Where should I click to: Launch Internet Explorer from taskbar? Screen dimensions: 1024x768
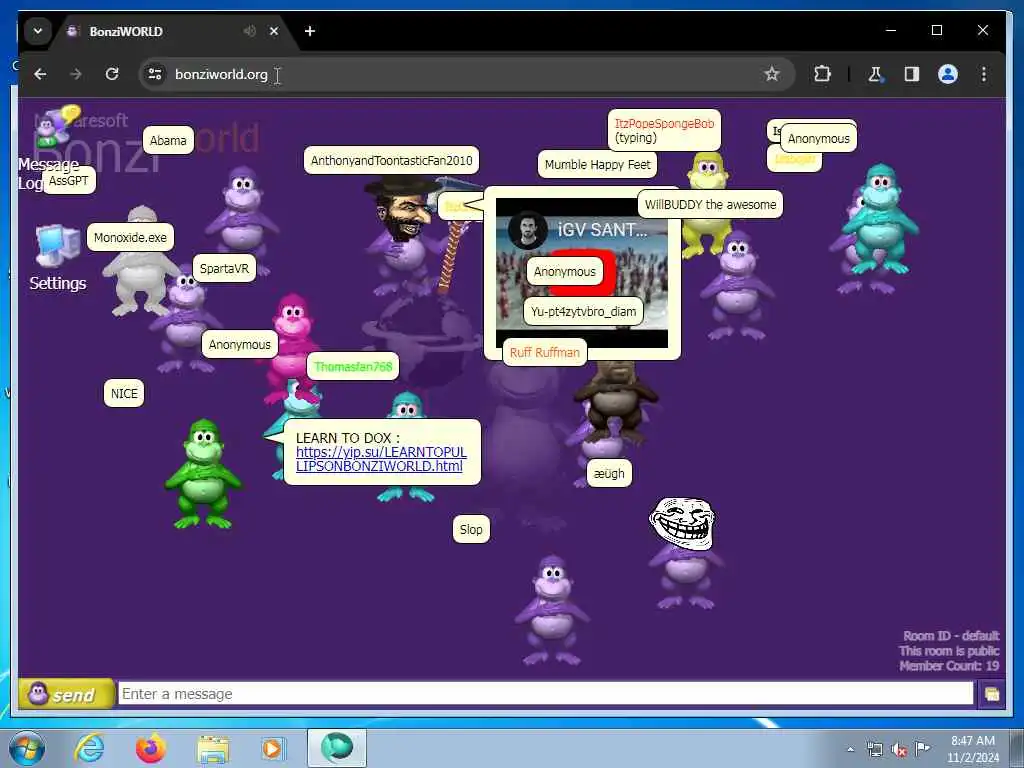(89, 748)
